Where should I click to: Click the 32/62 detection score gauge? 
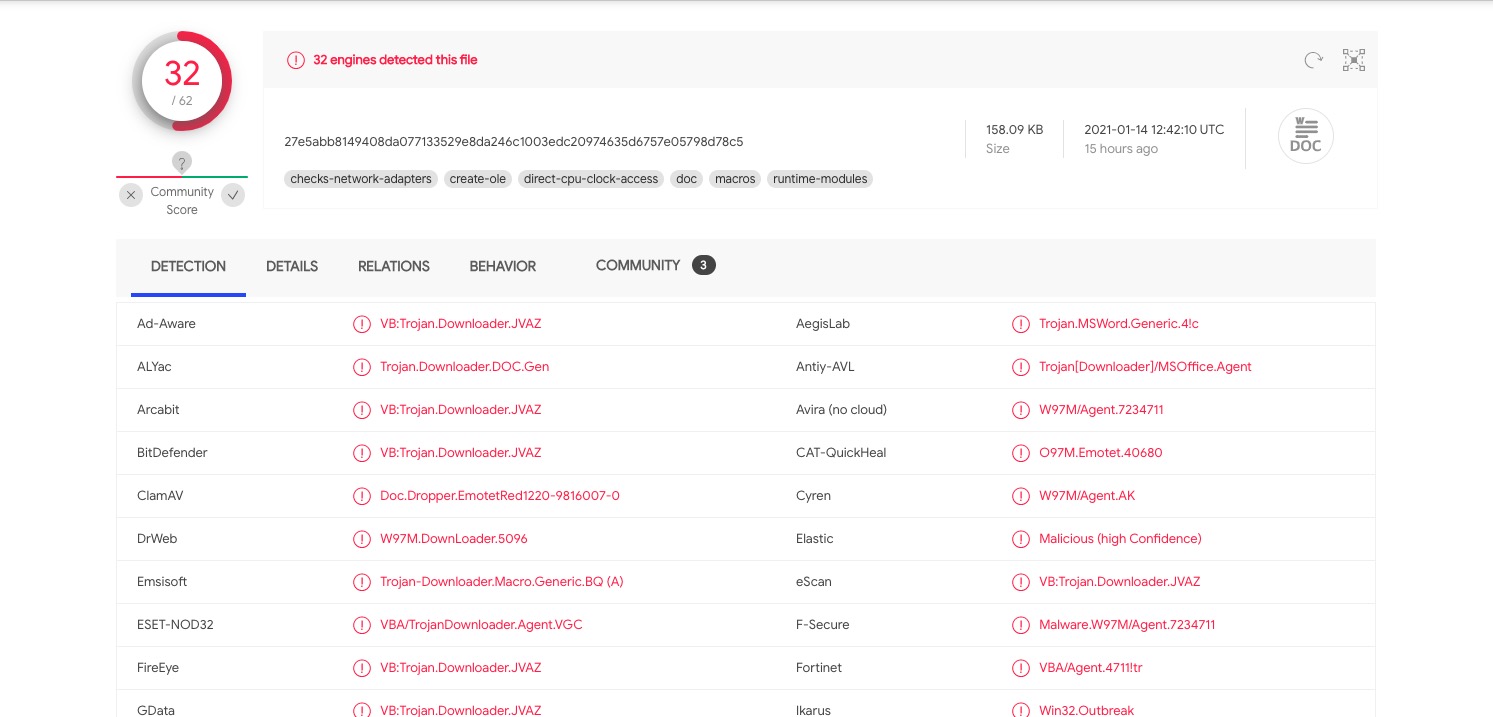coord(182,82)
